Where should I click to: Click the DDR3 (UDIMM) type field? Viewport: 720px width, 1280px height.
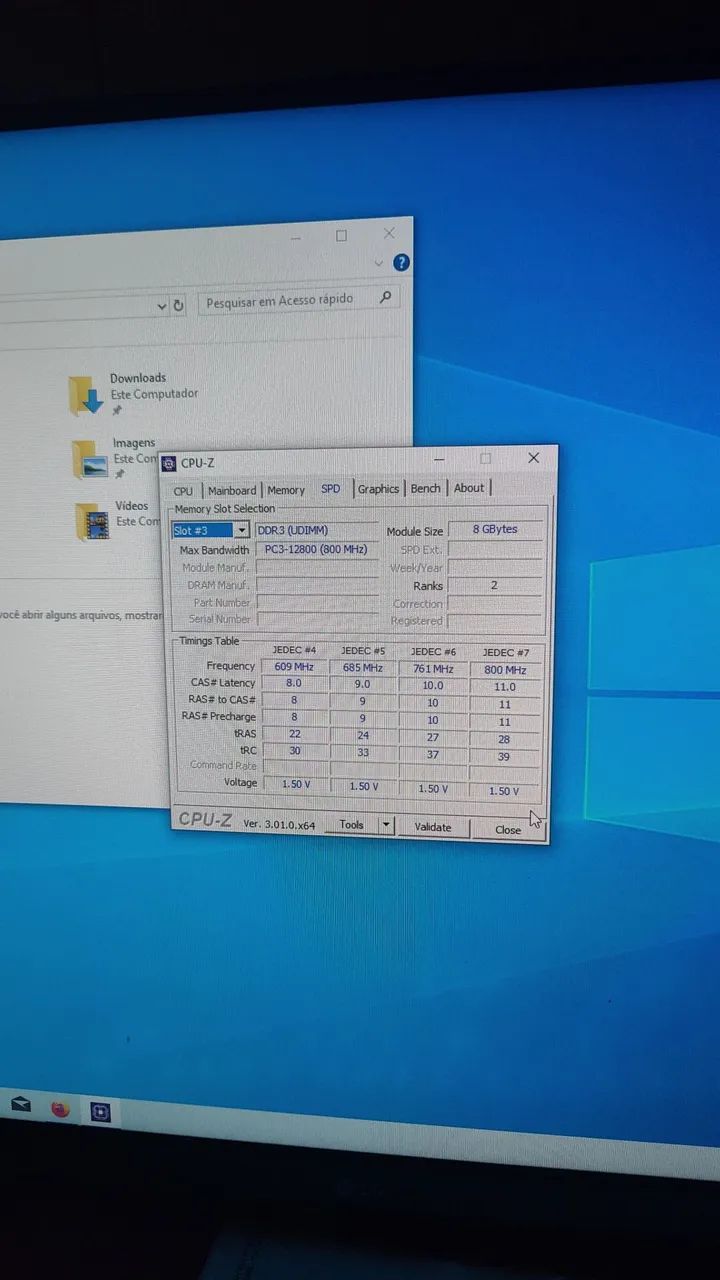point(317,530)
